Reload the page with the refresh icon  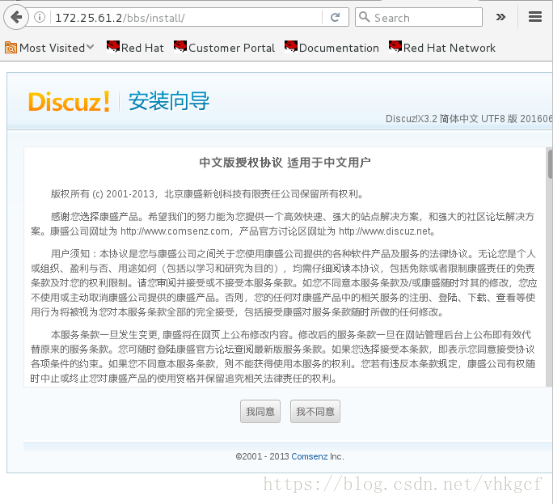pos(335,17)
